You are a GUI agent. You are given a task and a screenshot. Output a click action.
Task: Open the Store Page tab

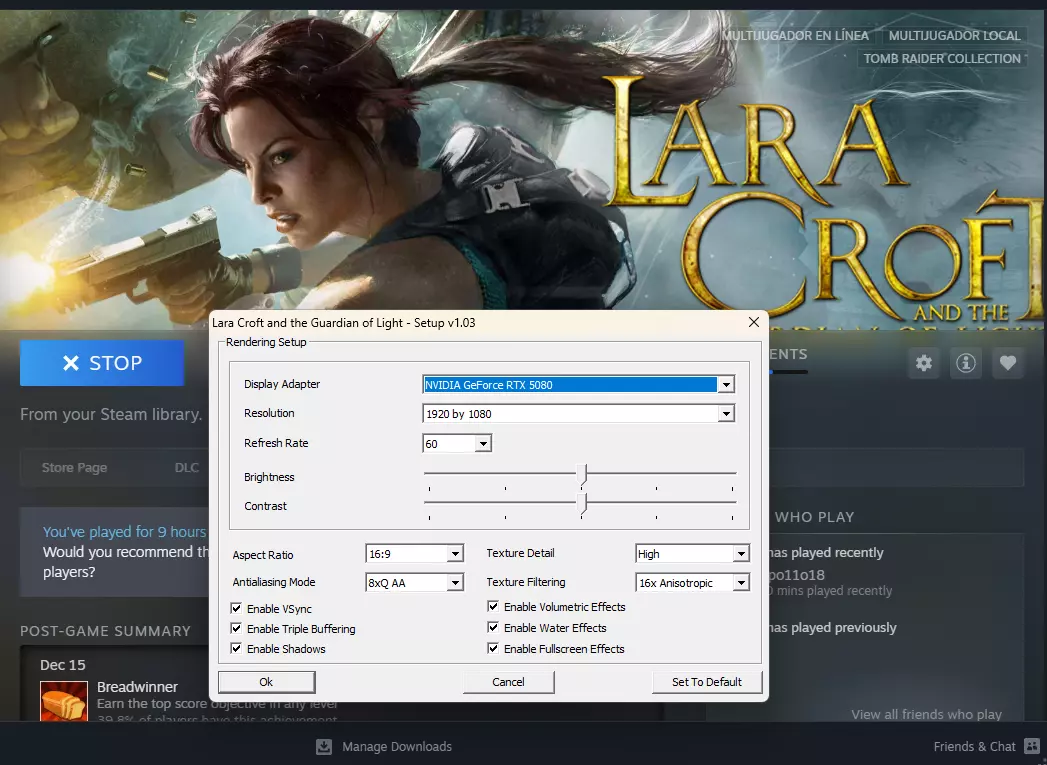tap(74, 468)
